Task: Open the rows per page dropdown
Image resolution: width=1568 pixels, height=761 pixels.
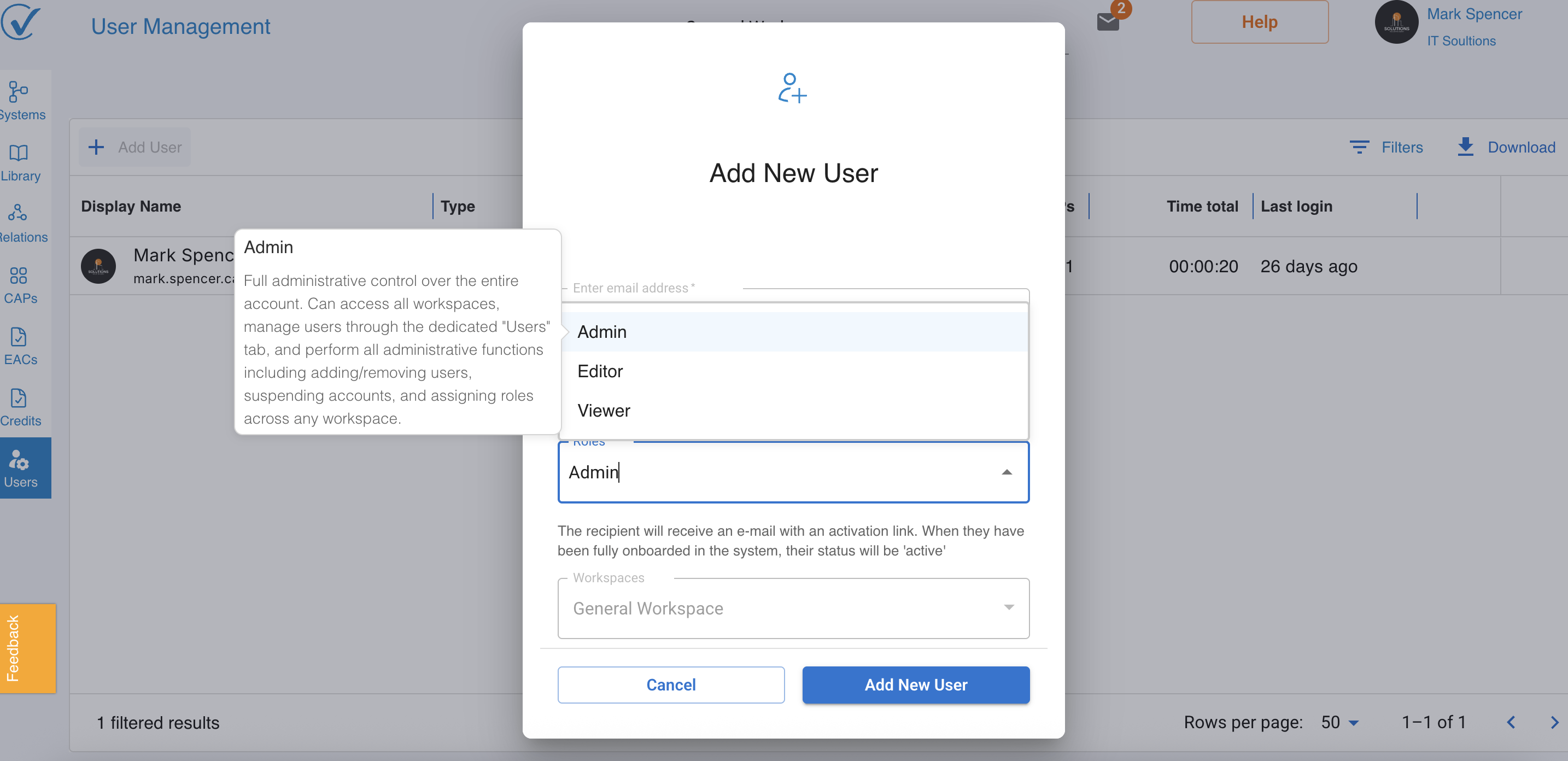Action: tap(1339, 723)
